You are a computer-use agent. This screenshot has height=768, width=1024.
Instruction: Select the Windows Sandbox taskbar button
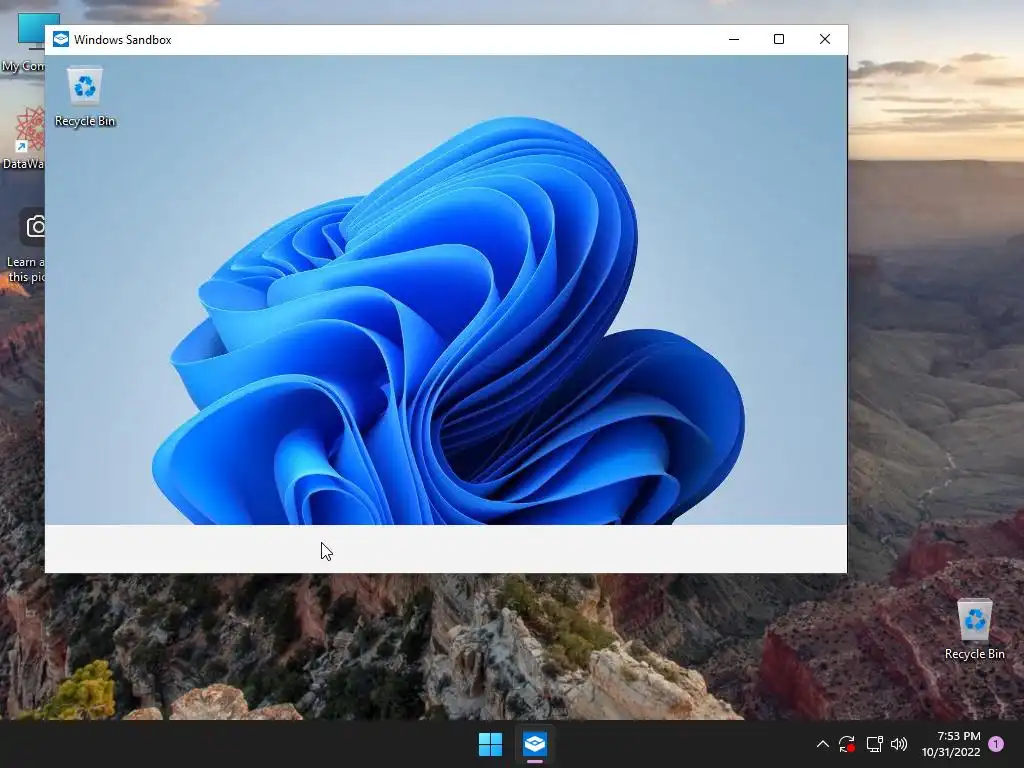point(535,744)
